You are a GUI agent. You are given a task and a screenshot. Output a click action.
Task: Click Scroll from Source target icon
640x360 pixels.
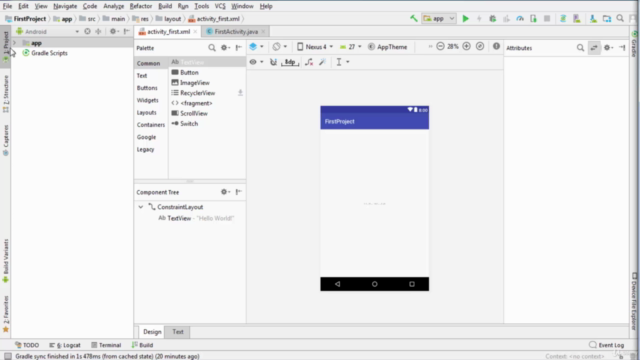tap(87, 31)
